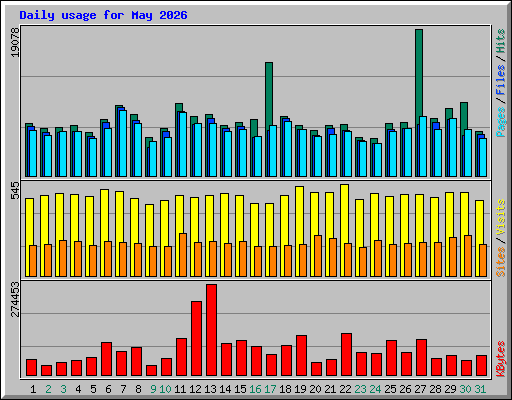Click the Visits legend label
Screen dimensions: 512x400
pos(500,218)
